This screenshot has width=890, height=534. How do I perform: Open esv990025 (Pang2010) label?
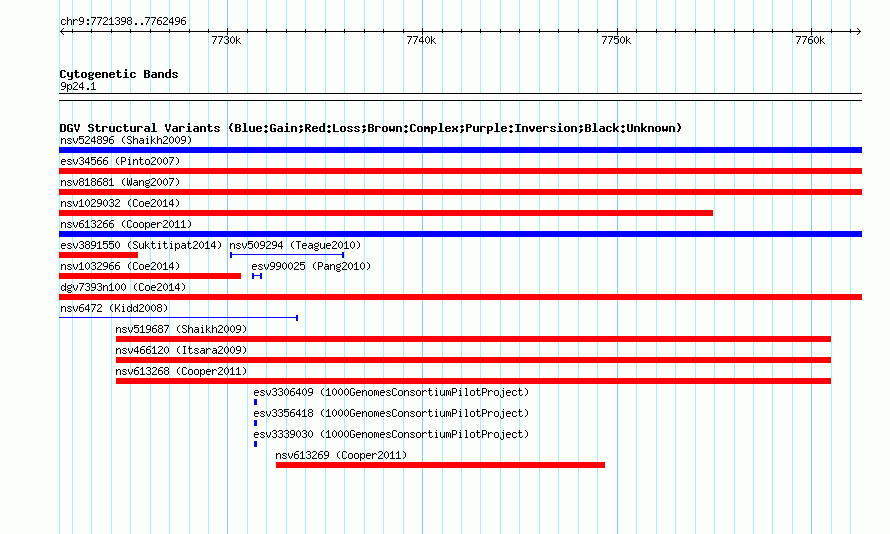click(311, 266)
